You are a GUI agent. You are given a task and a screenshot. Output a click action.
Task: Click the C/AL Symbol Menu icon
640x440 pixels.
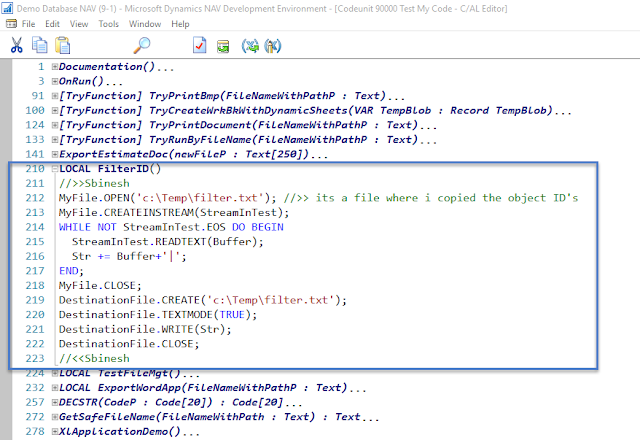click(250, 46)
